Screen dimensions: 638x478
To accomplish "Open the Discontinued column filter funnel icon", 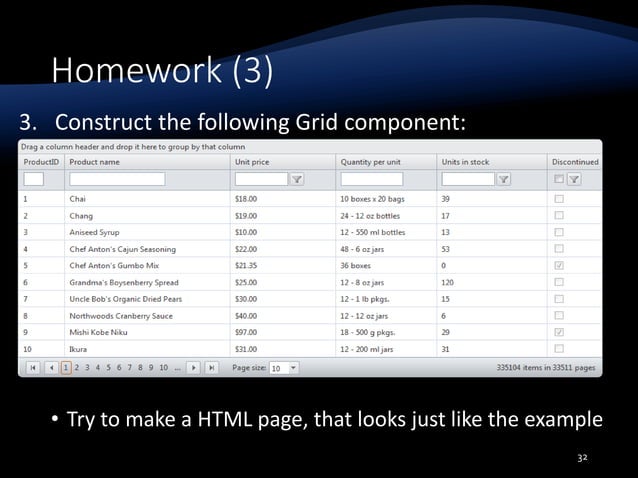I will pos(574,179).
